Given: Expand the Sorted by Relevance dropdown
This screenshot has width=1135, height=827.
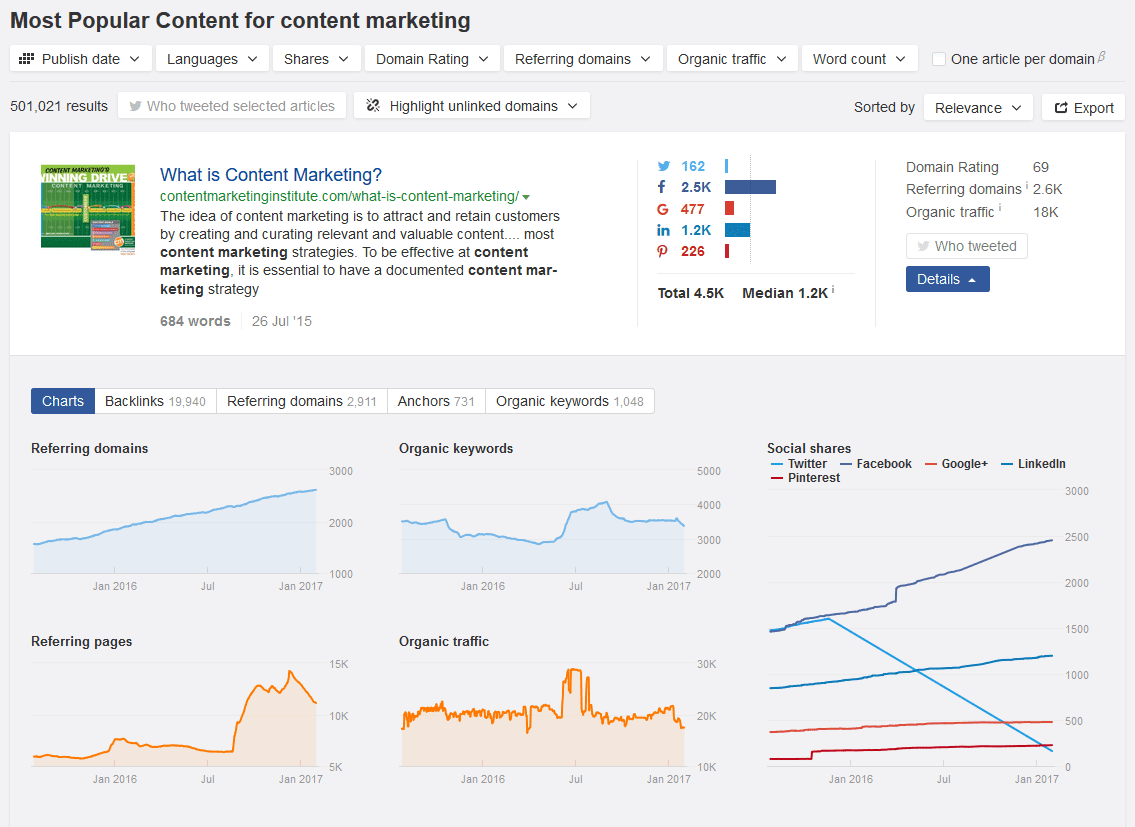Looking at the screenshot, I should 978,107.
